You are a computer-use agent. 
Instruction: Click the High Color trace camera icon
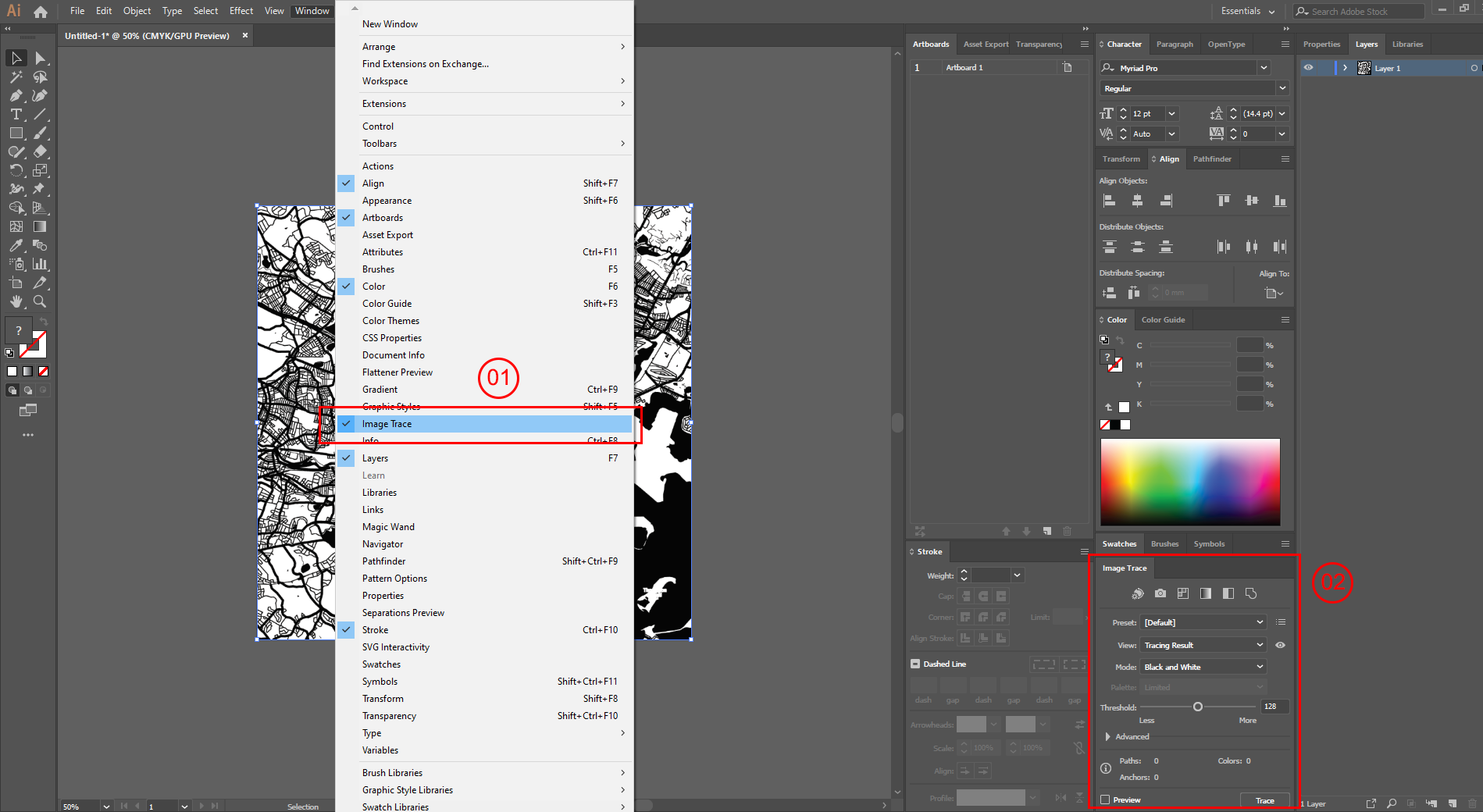[x=1160, y=593]
